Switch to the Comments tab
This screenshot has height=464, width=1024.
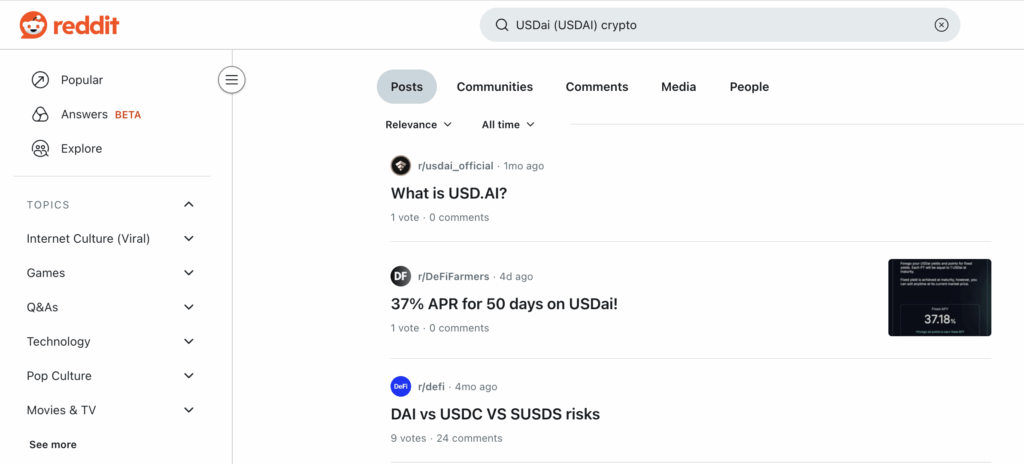[596, 87]
